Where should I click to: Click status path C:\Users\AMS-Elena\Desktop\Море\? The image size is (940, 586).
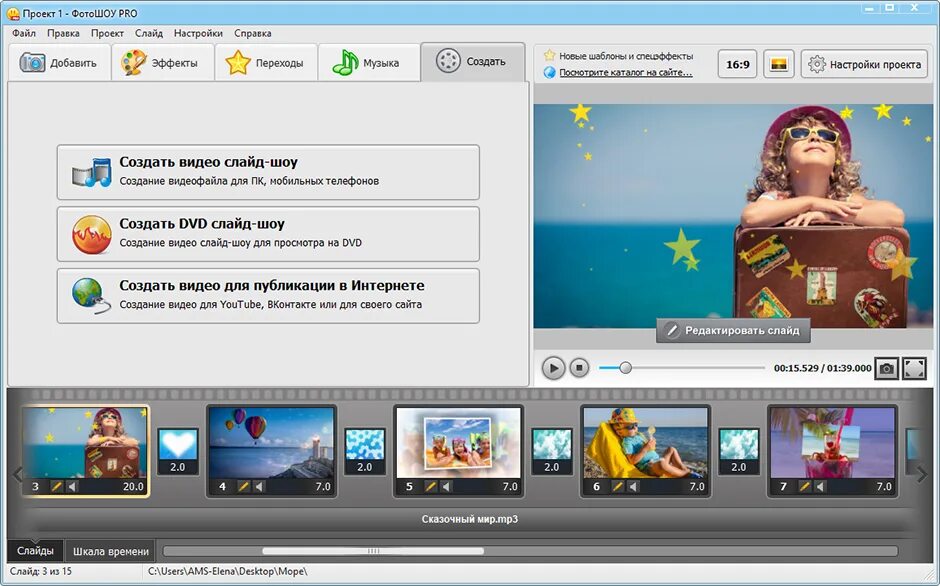pyautogui.click(x=227, y=571)
